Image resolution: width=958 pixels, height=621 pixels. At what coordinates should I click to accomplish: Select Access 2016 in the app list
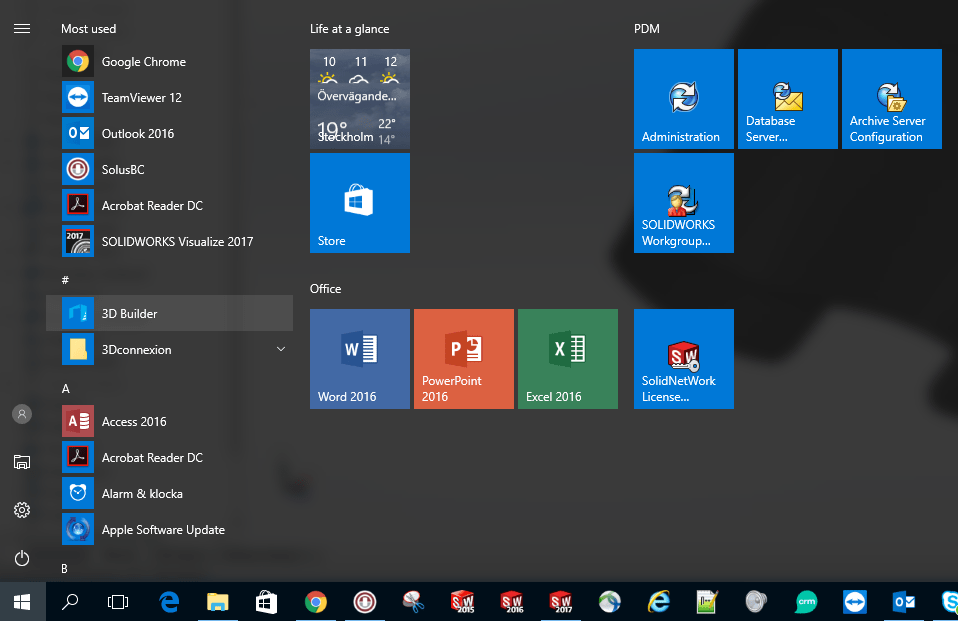pos(134,422)
